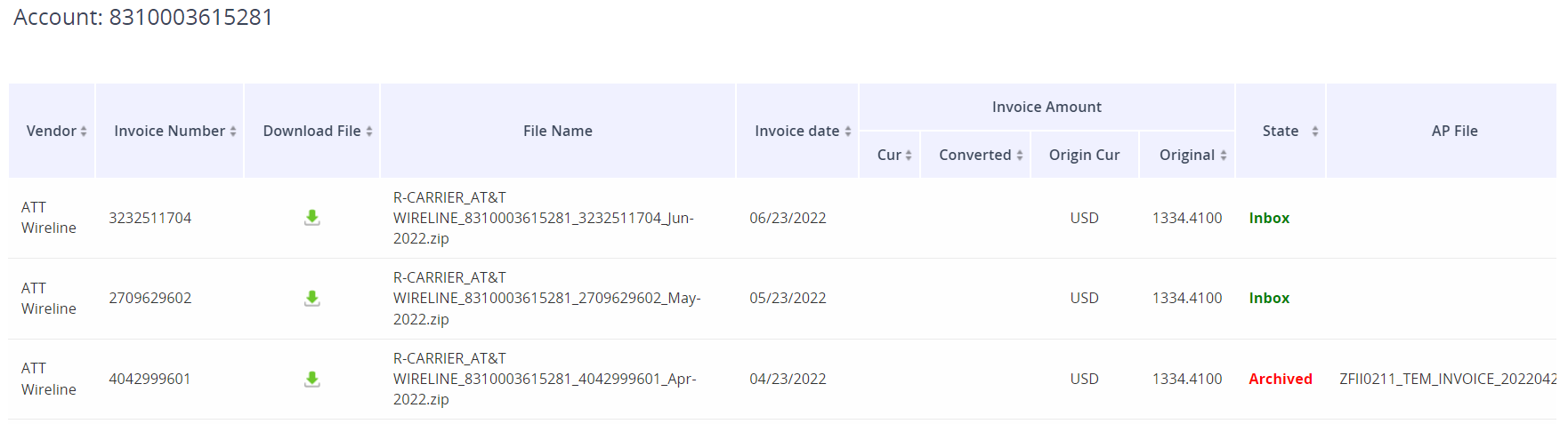Click the Origin Cur column header
1568x424 pixels.
coord(1084,155)
